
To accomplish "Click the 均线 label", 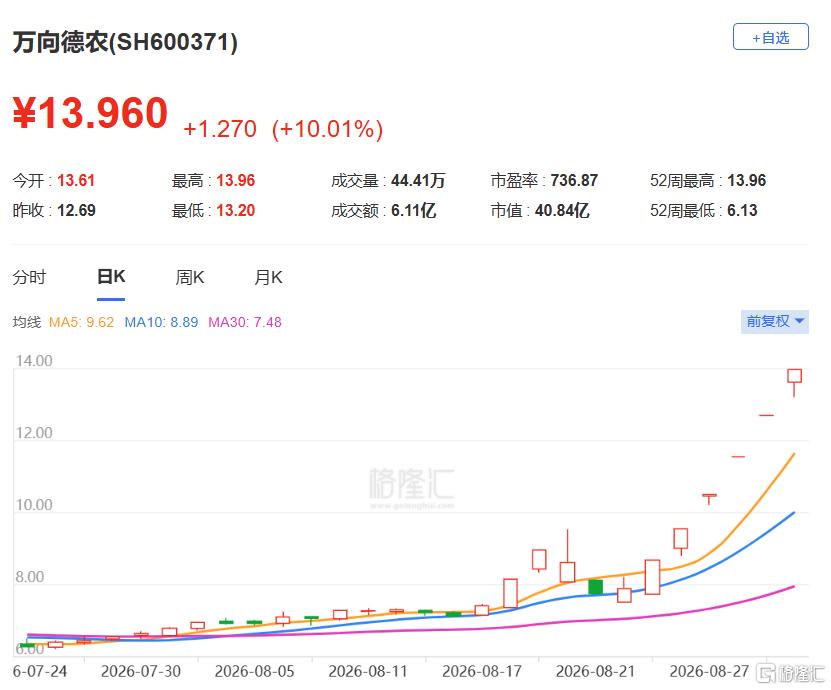I will click(26, 322).
